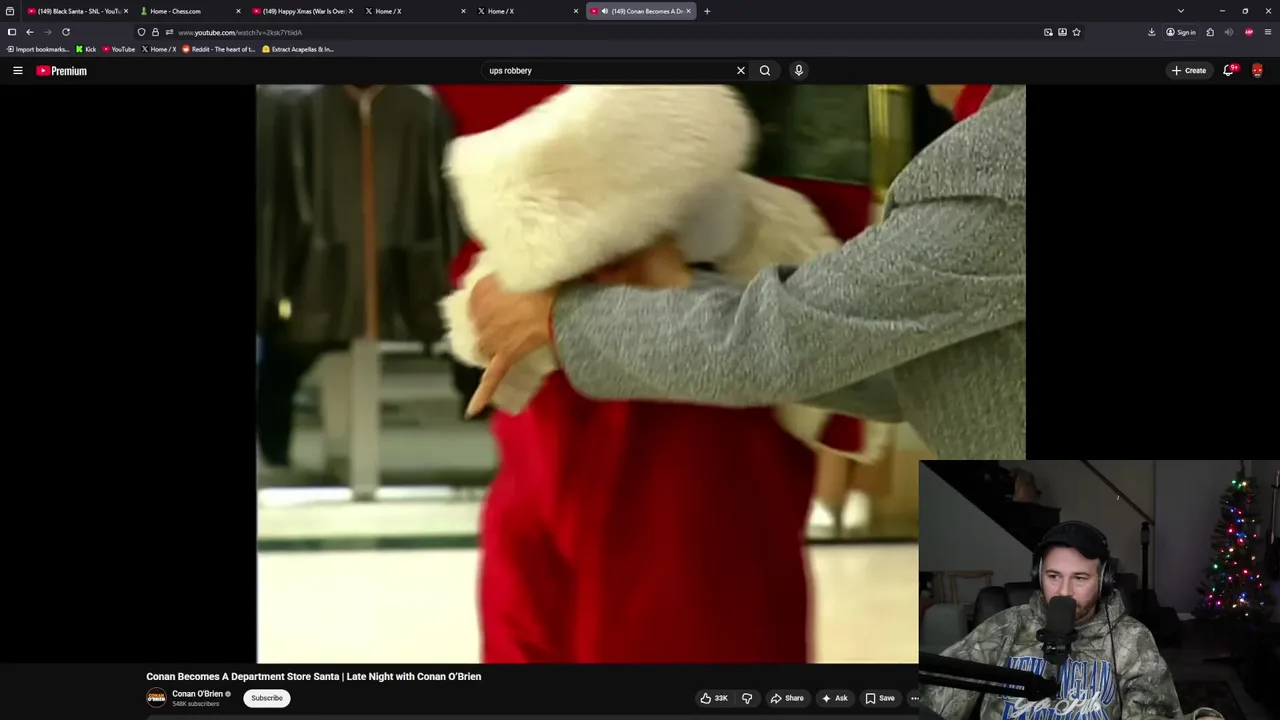Go forward in browser history
The height and width of the screenshot is (720, 1280).
(47, 32)
